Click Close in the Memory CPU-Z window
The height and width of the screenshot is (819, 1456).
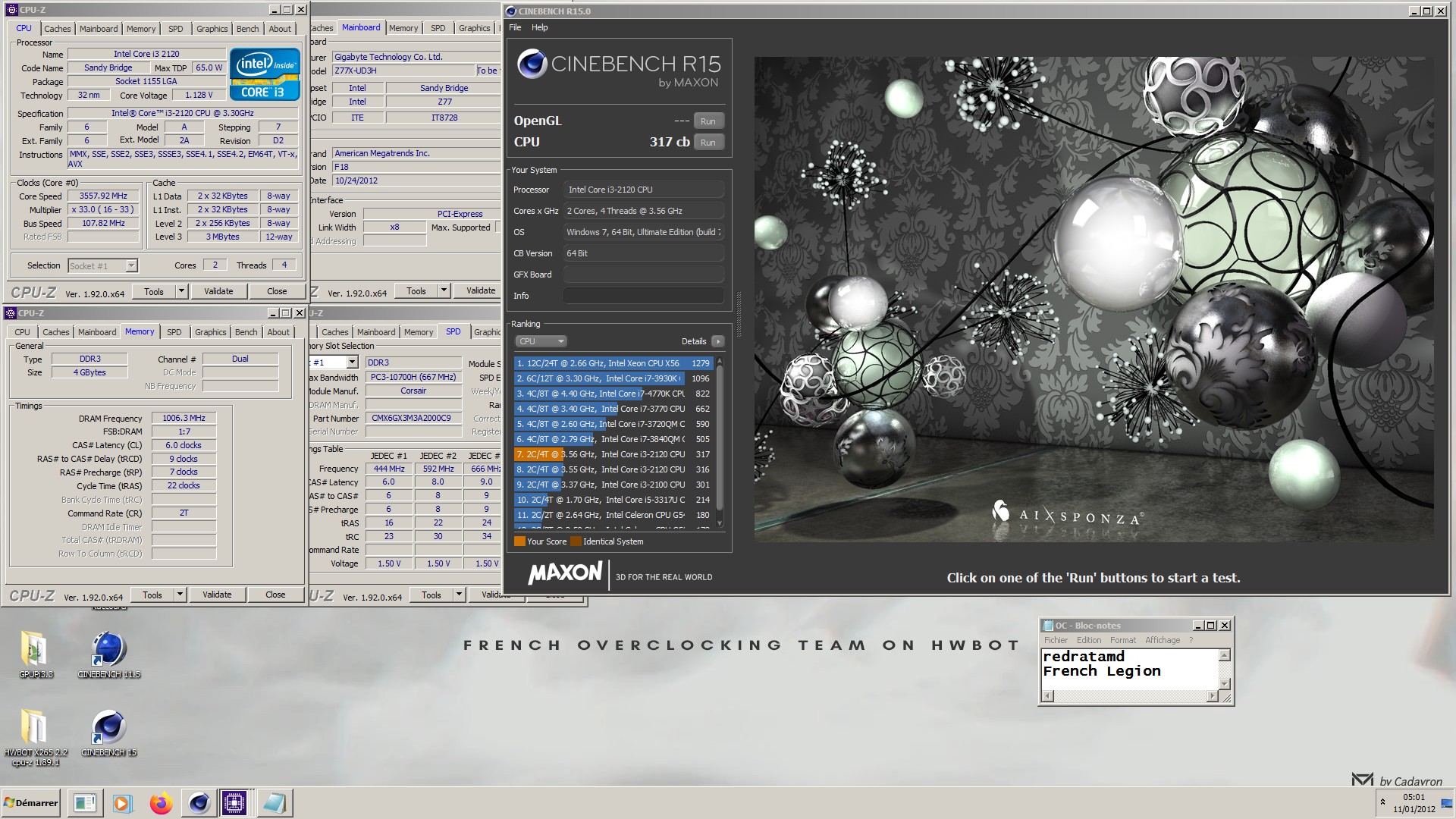[x=275, y=595]
